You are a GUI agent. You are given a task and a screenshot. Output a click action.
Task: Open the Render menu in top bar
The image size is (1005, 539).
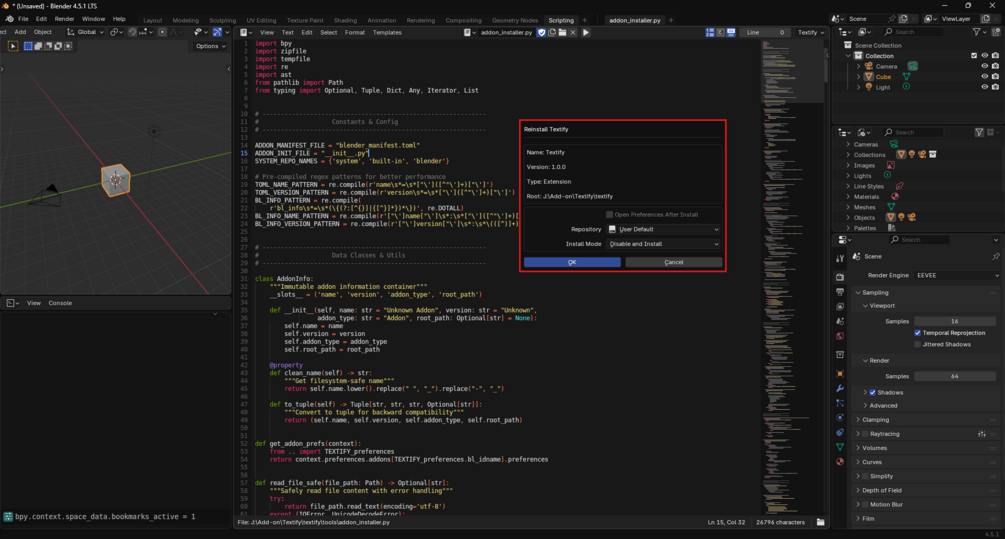point(64,19)
